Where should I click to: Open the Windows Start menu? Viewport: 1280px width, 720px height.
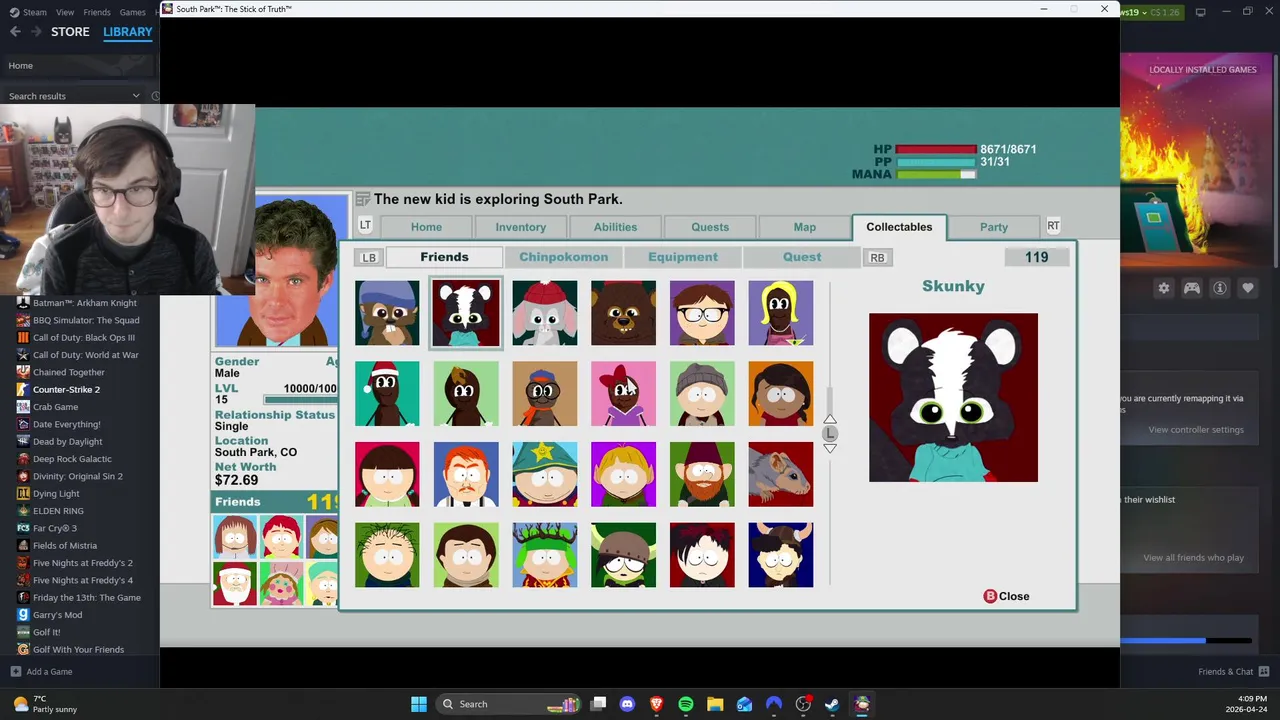coord(419,704)
